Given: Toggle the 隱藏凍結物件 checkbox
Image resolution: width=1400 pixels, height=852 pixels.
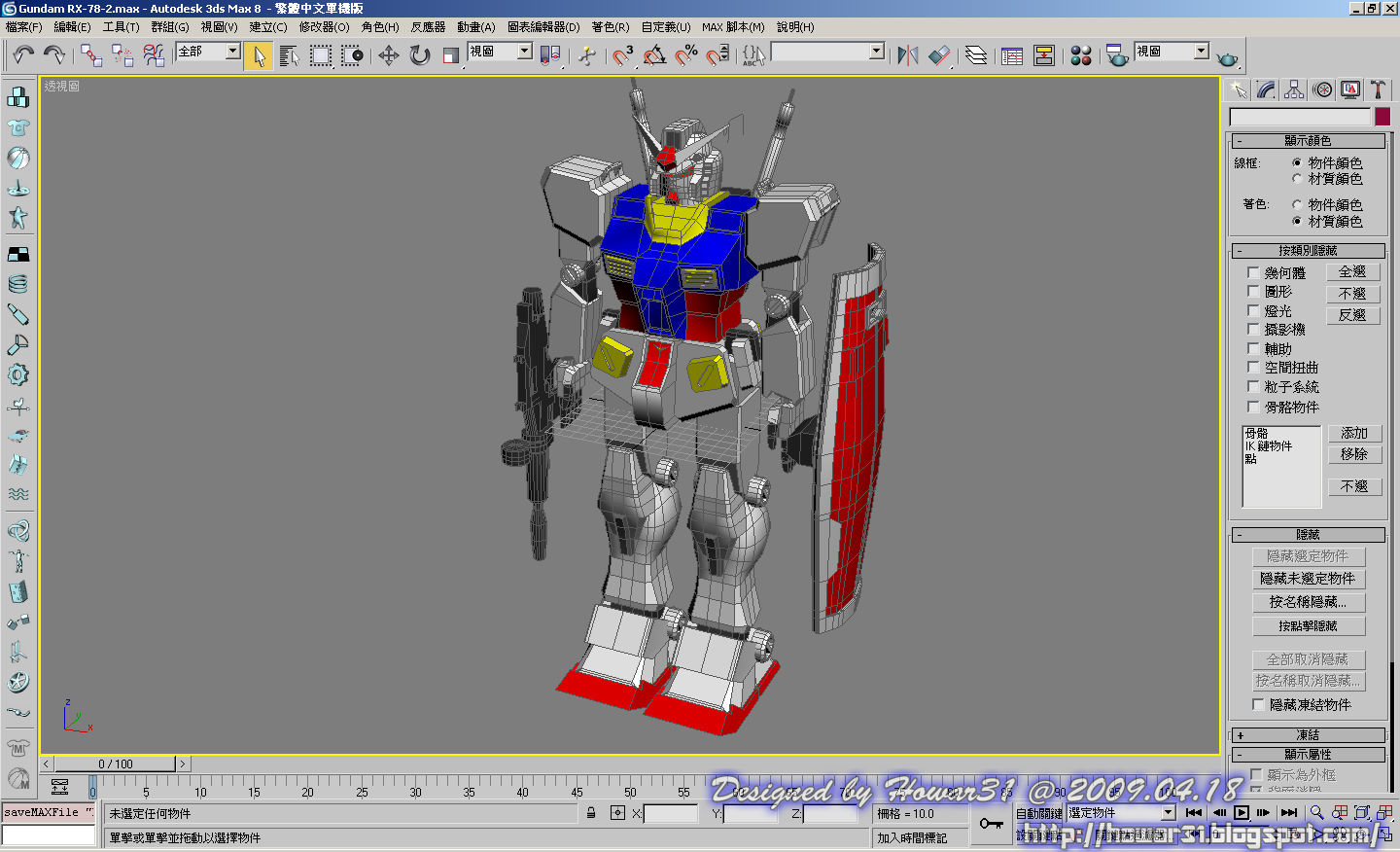Looking at the screenshot, I should (x=1259, y=704).
